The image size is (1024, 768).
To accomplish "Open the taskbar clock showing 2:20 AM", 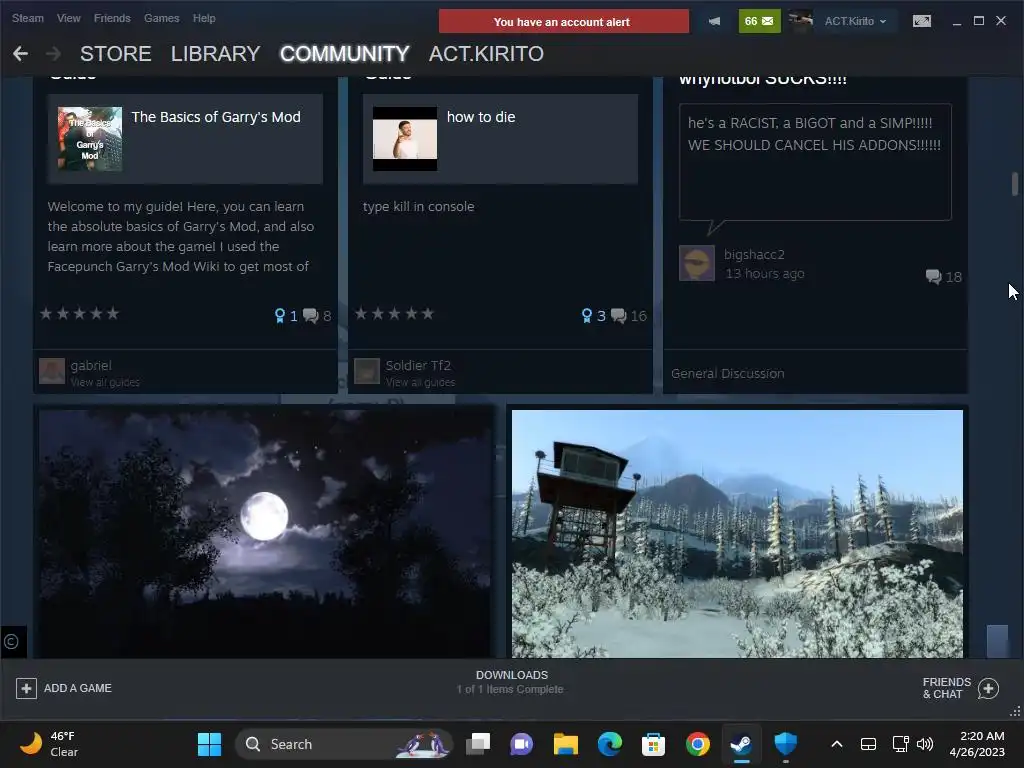I will point(977,744).
